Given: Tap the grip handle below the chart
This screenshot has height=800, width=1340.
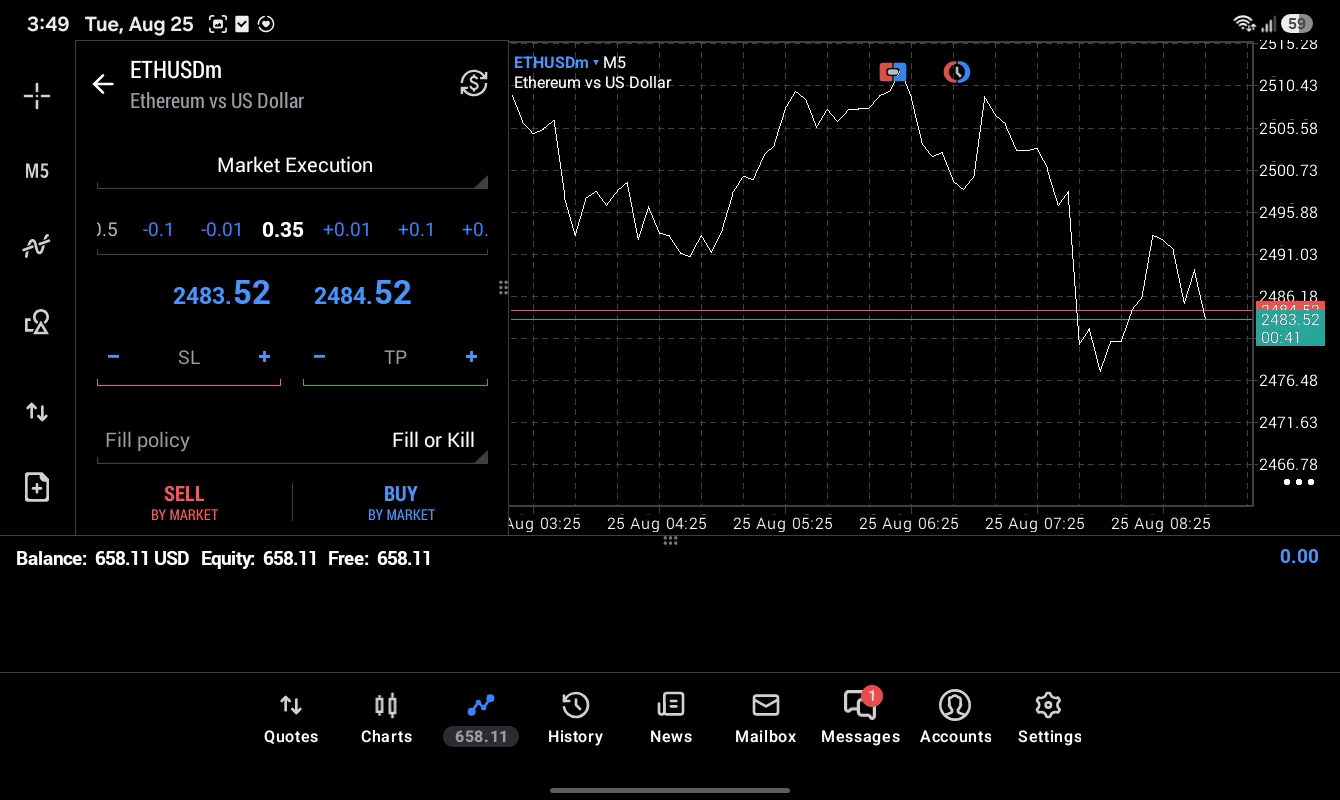Looking at the screenshot, I should tap(670, 541).
